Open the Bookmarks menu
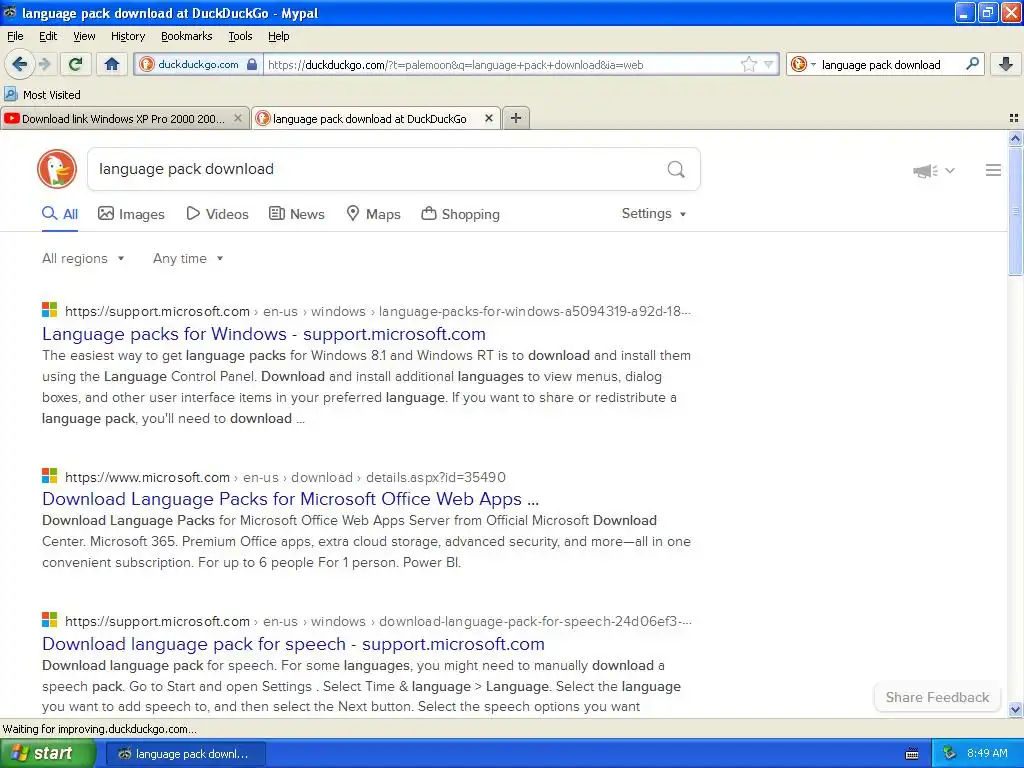 point(186,36)
